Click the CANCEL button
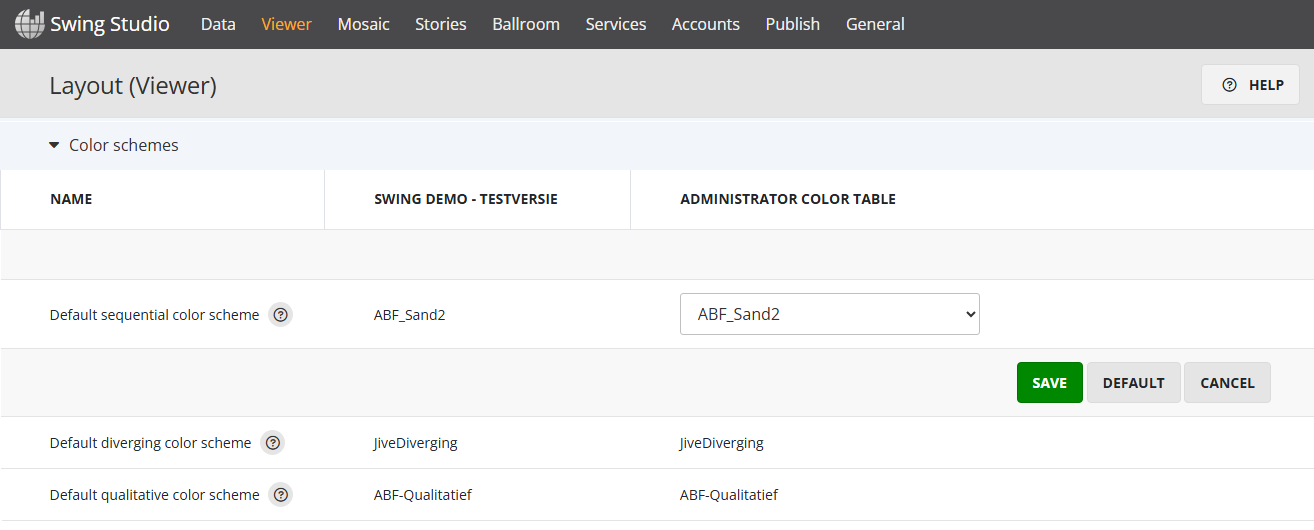Viewport: 1314px width, 530px height. tap(1227, 383)
